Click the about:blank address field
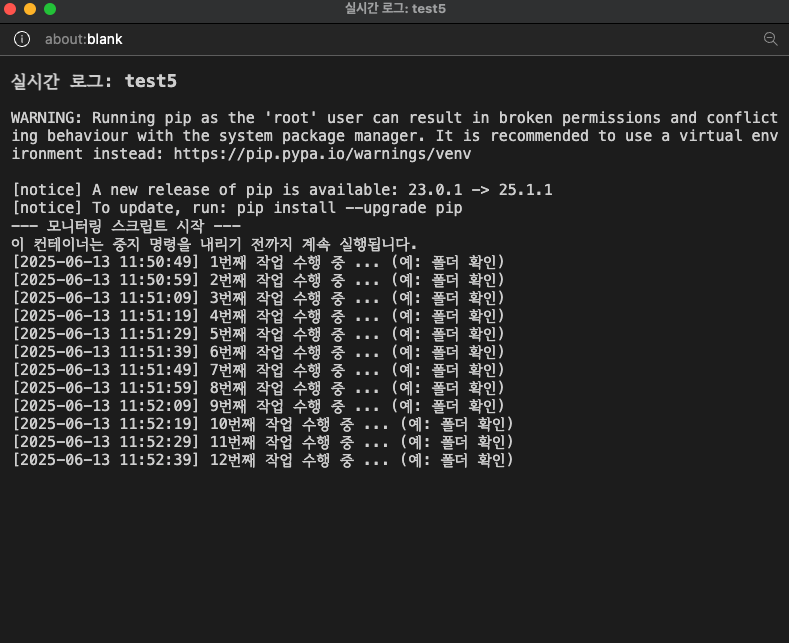789x643 pixels. [x=84, y=39]
